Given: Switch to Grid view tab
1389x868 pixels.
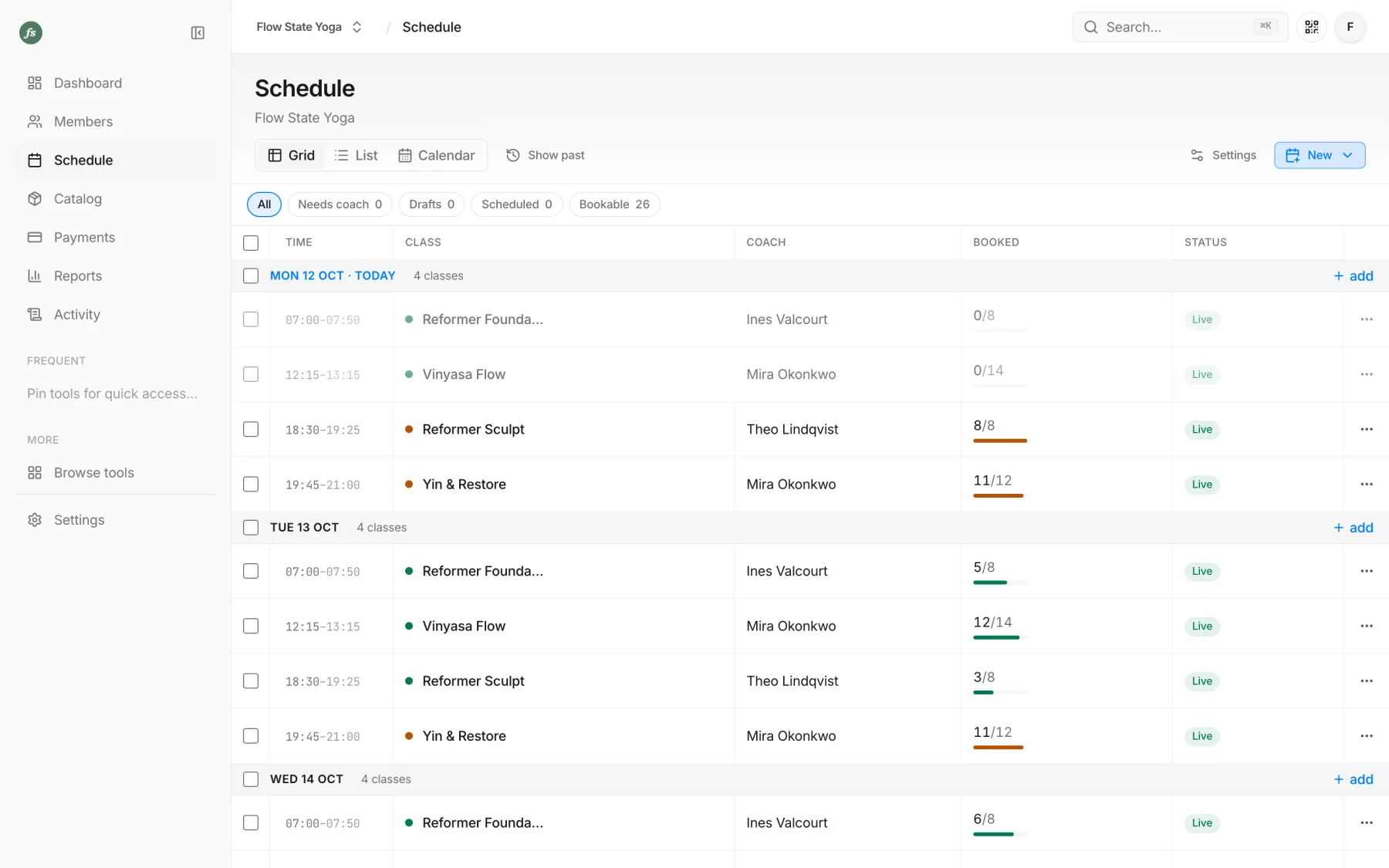Looking at the screenshot, I should (291, 155).
